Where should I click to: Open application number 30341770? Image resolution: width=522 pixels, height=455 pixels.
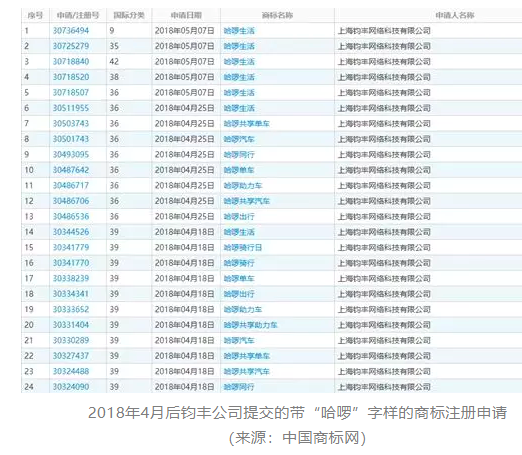click(x=71, y=263)
